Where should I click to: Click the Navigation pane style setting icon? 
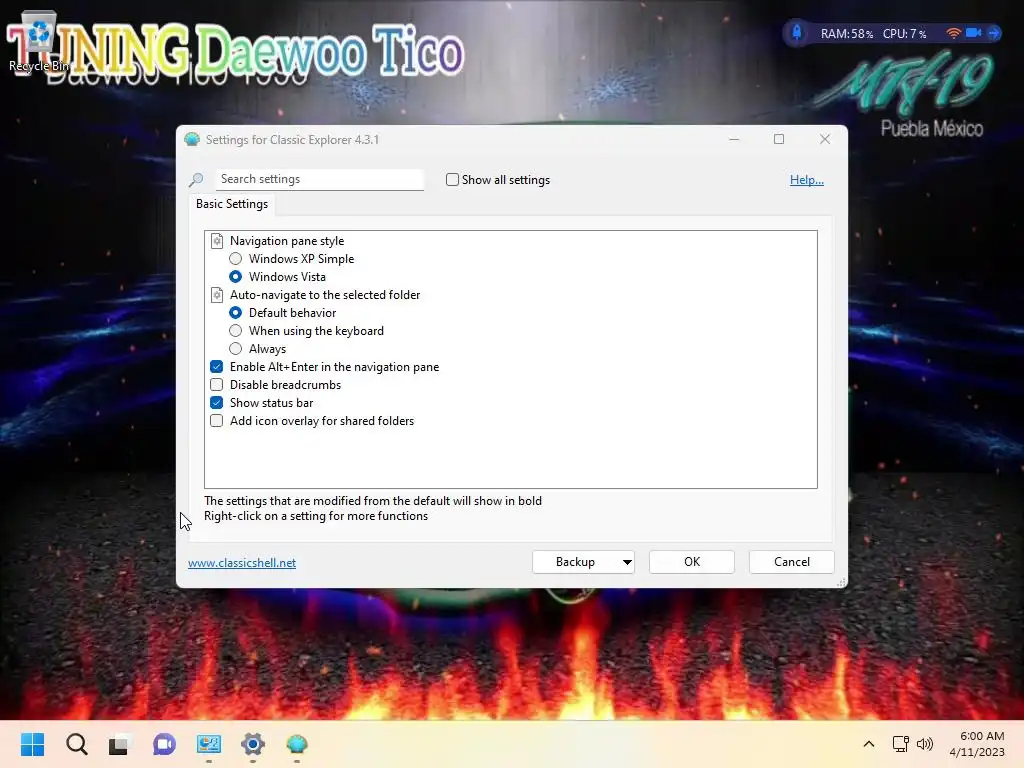click(217, 241)
